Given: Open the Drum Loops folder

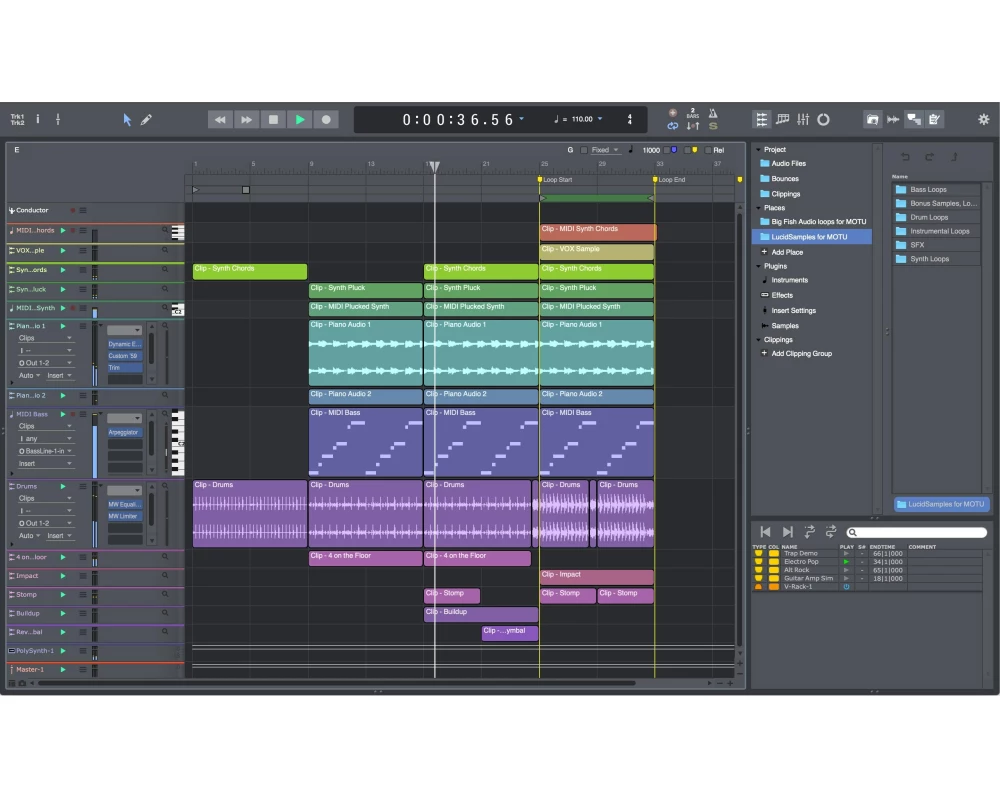Looking at the screenshot, I should 928,217.
